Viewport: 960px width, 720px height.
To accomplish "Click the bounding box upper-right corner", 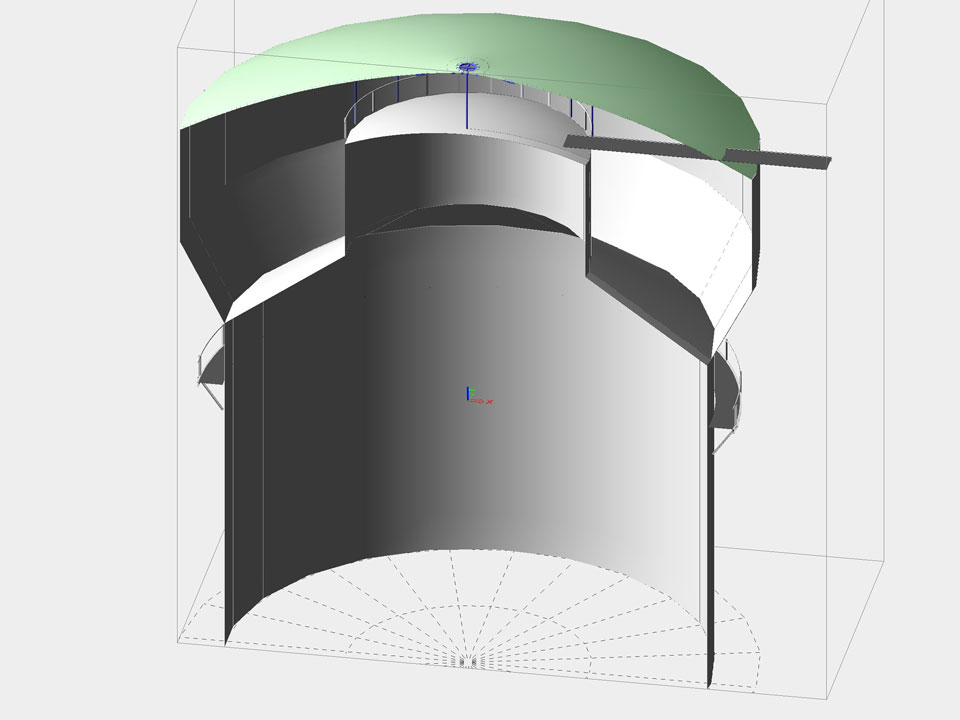I will click(862, 20).
